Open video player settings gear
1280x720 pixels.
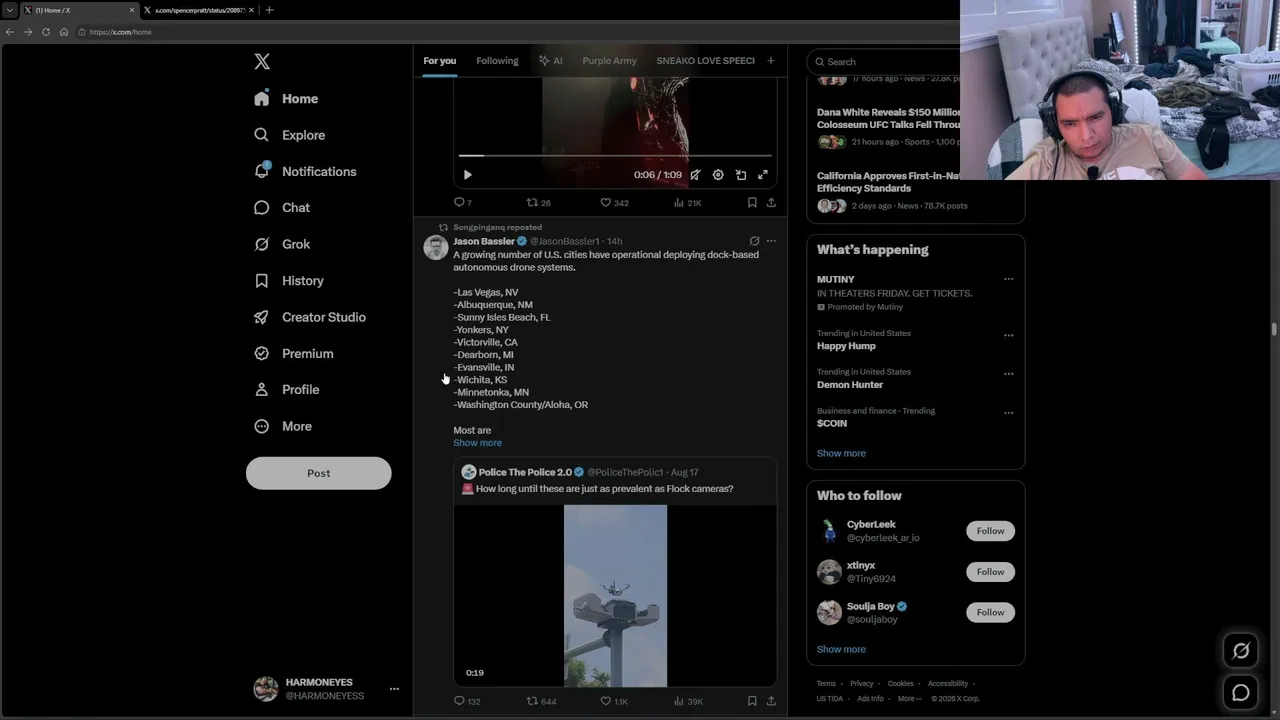coord(718,175)
